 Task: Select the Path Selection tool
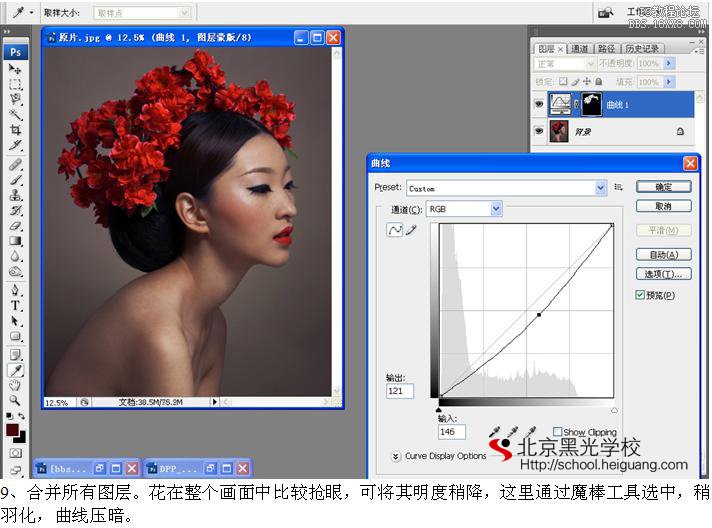click(x=15, y=321)
